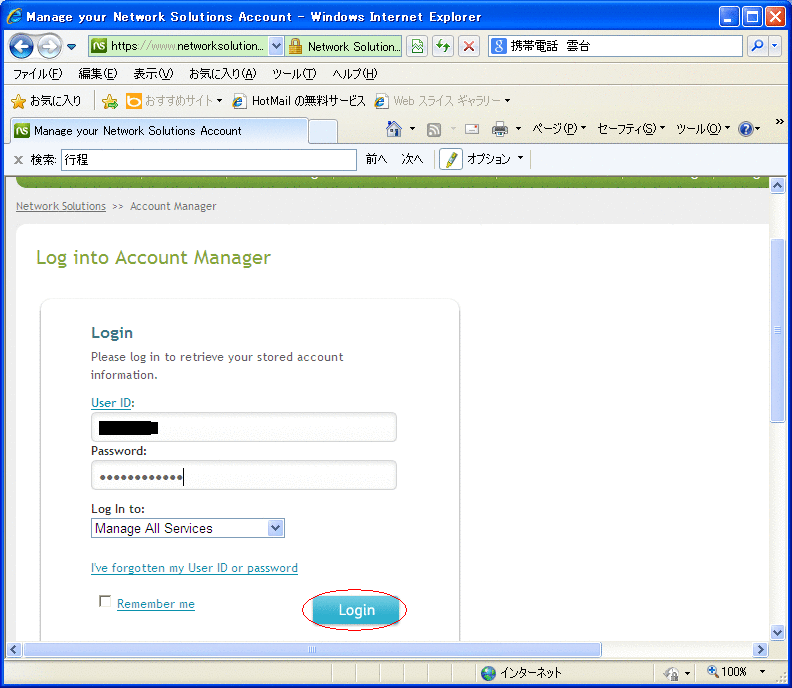This screenshot has width=792, height=688.
Task: Click the RSS feeds icon
Action: [433, 130]
